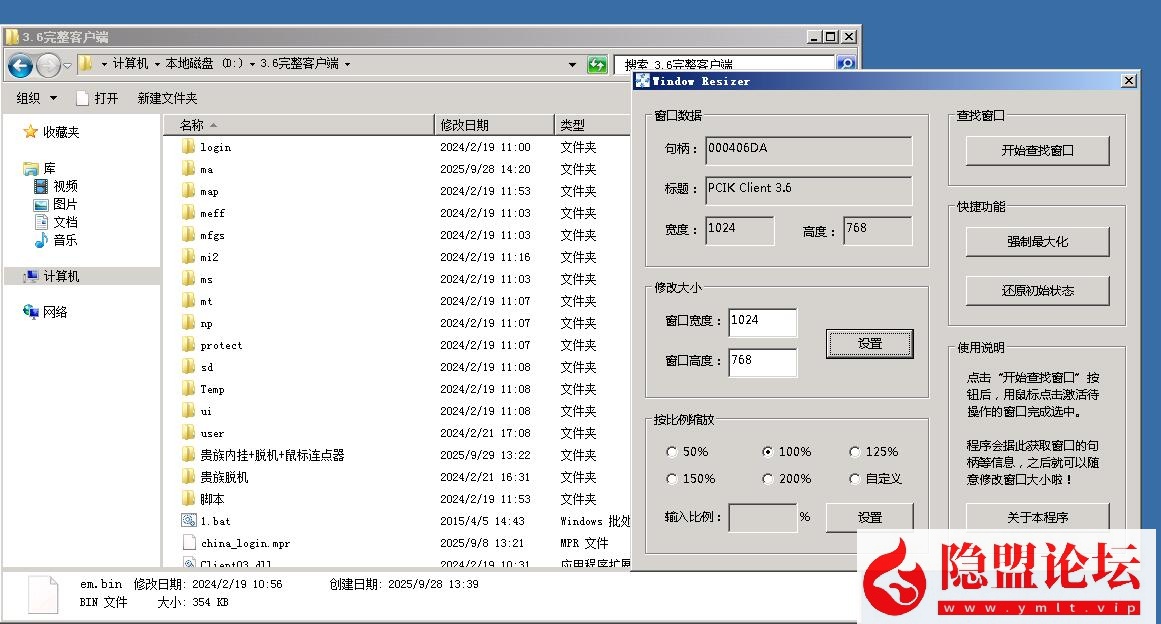Open the login folder icon
The height and width of the screenshot is (624, 1161).
click(188, 147)
